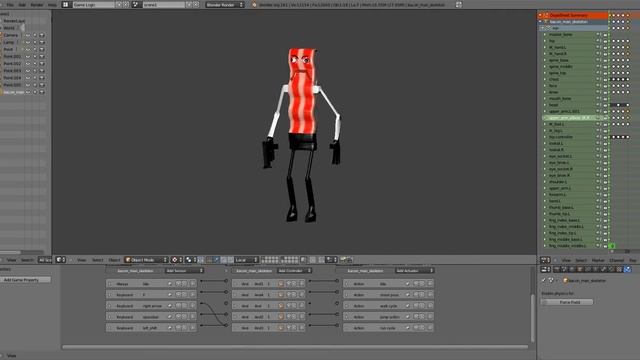This screenshot has width=640, height=360.
Task: Select the Physics tab icon in the properties header
Action: pos(628,269)
